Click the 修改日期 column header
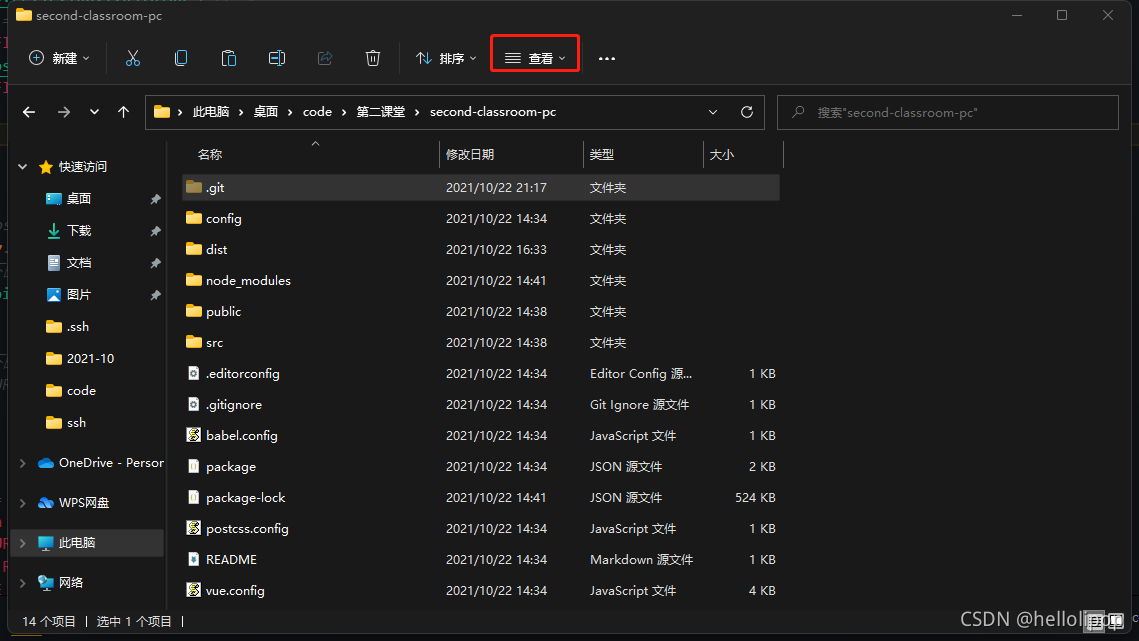 (470, 154)
